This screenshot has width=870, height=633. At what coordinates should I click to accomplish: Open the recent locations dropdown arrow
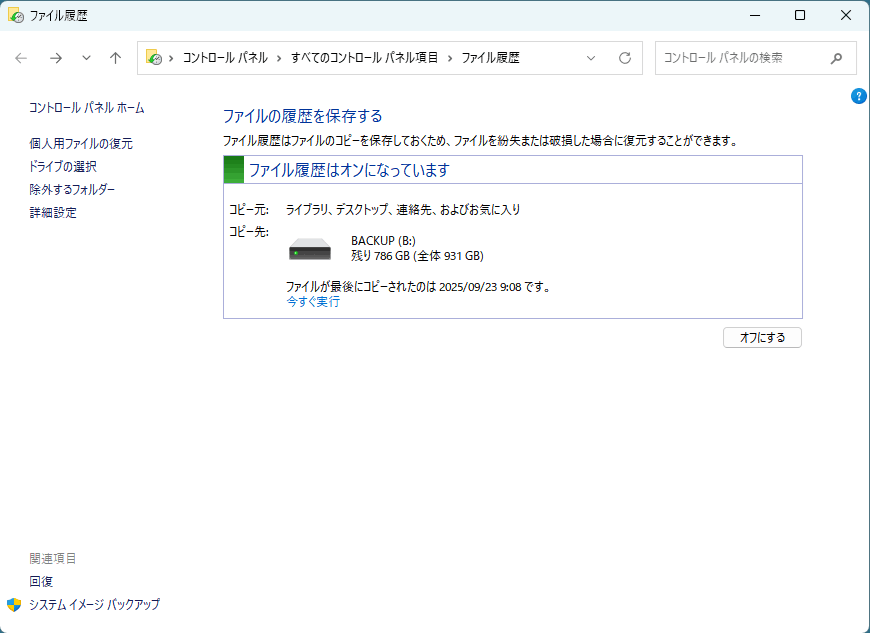pyautogui.click(x=86, y=58)
